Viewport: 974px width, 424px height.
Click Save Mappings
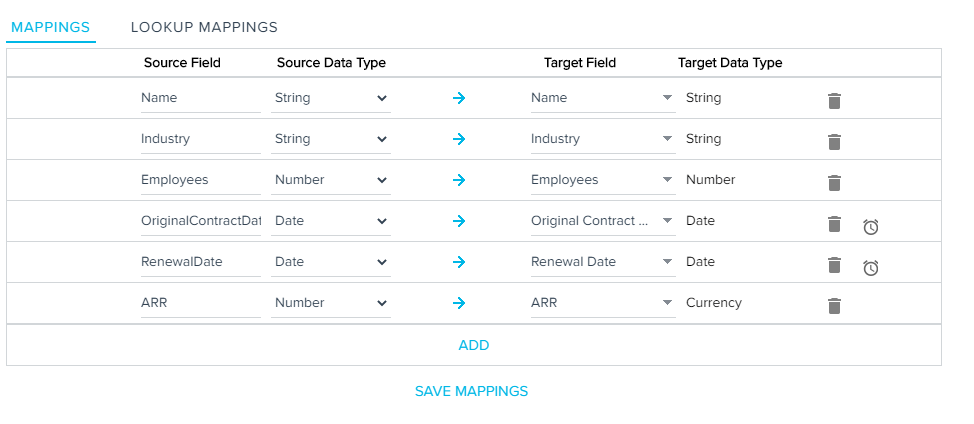click(471, 391)
